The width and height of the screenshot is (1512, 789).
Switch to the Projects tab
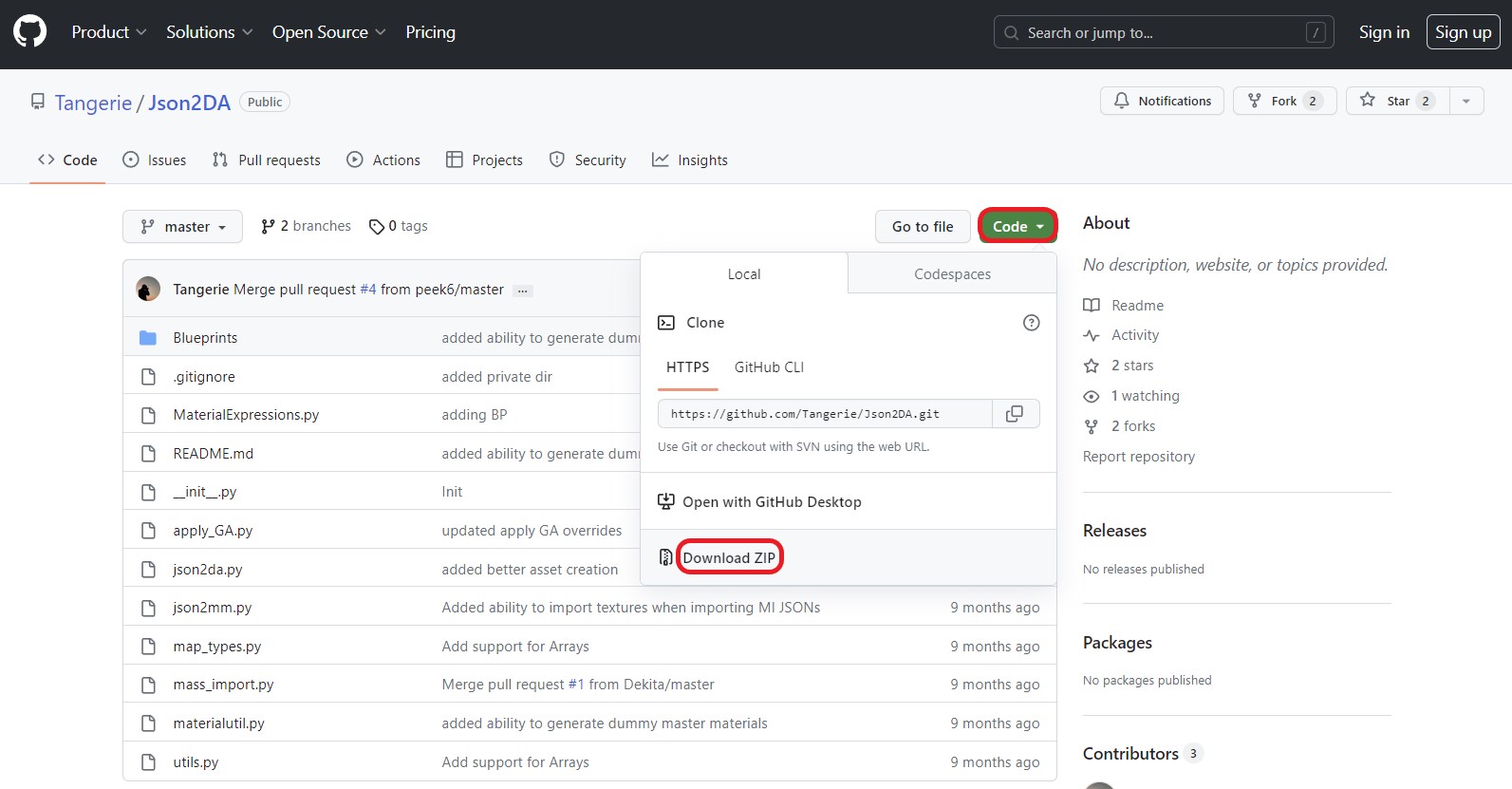[484, 160]
